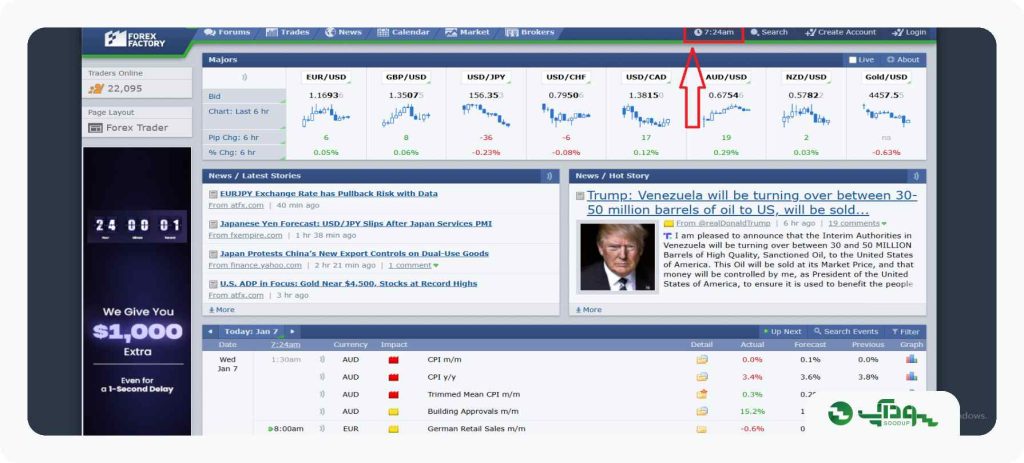Open the USD/CAD mini candlestick chart
This screenshot has height=463, width=1024.
646,116
